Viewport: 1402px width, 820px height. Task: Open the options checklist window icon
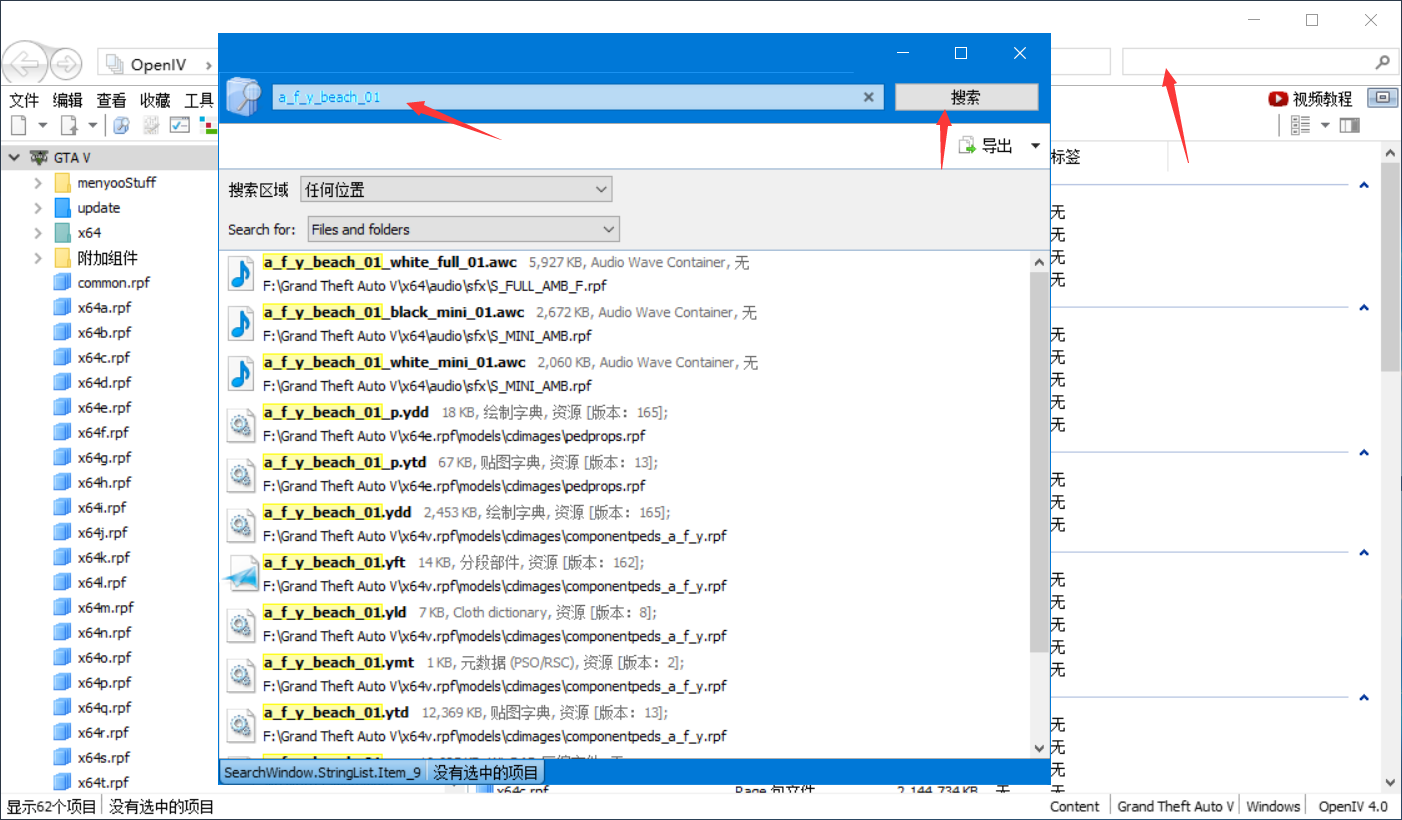pyautogui.click(x=180, y=125)
